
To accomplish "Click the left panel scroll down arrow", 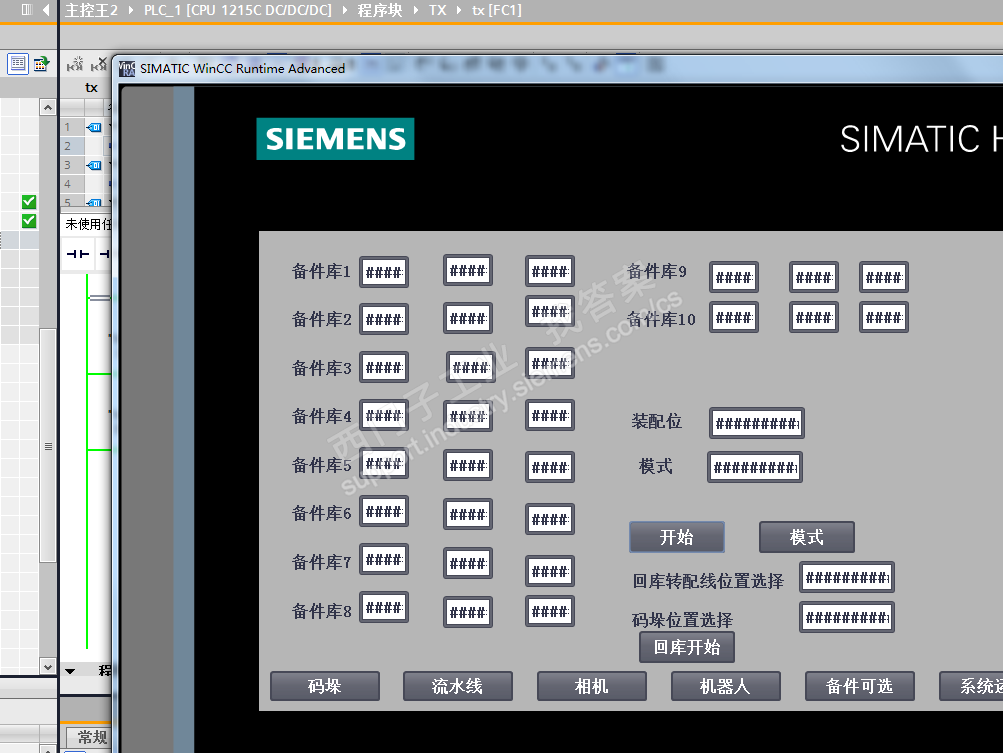I will [x=48, y=667].
